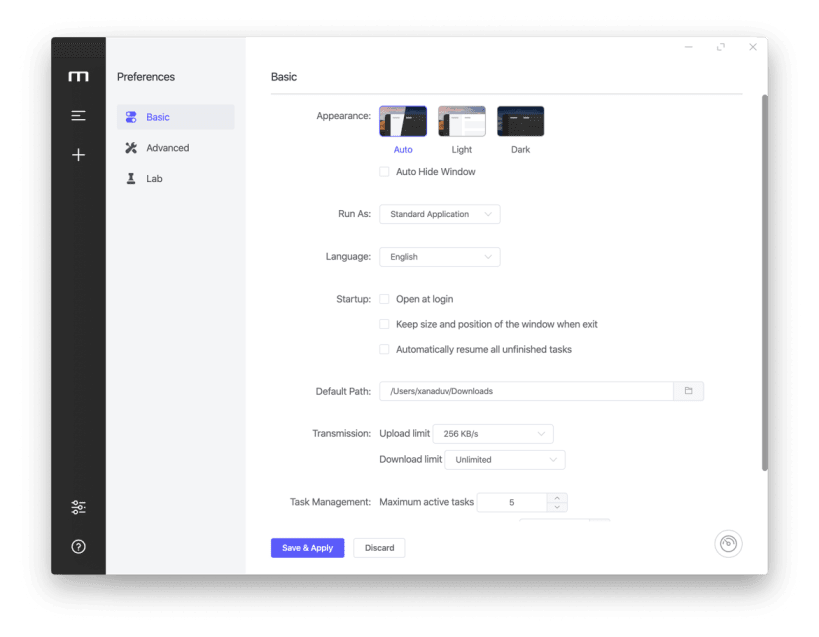Viewport: 819px width, 637px height.
Task: Add a new task with plus icon
Action: point(78,155)
